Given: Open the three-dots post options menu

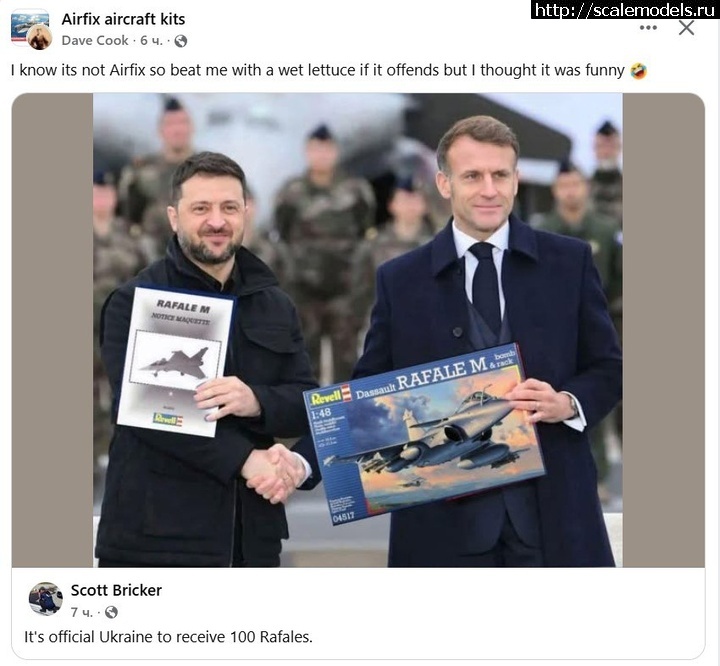Looking at the screenshot, I should tap(648, 28).
